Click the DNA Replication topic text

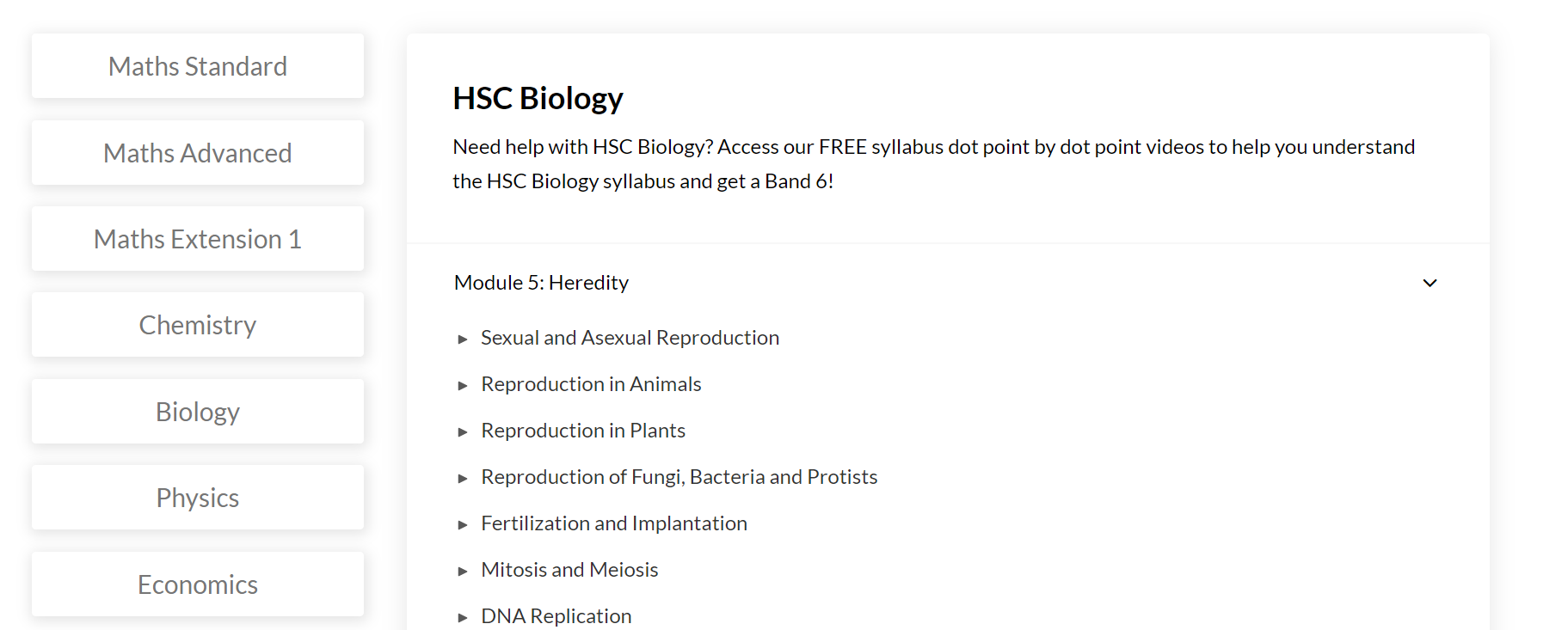point(556,616)
